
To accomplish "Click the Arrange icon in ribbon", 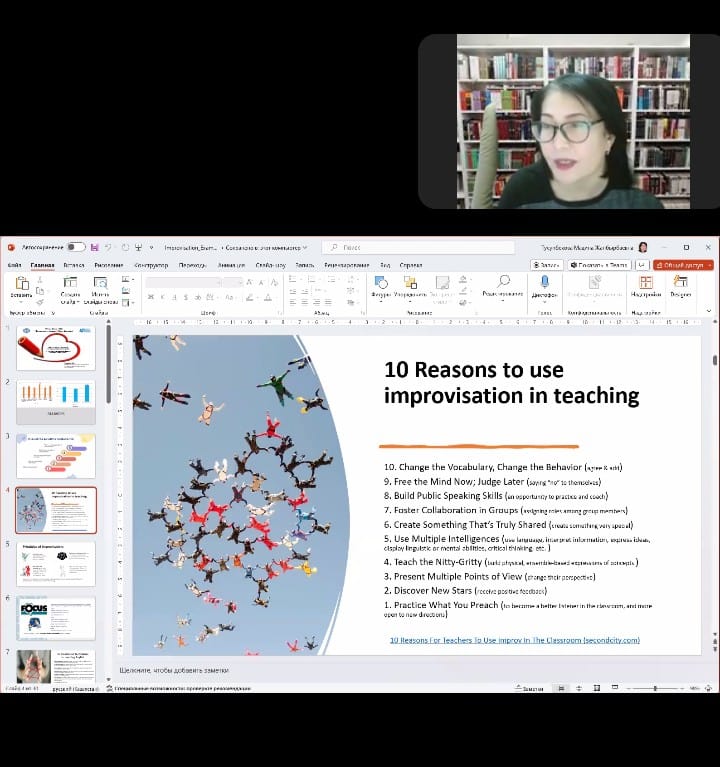I will pyautogui.click(x=410, y=284).
